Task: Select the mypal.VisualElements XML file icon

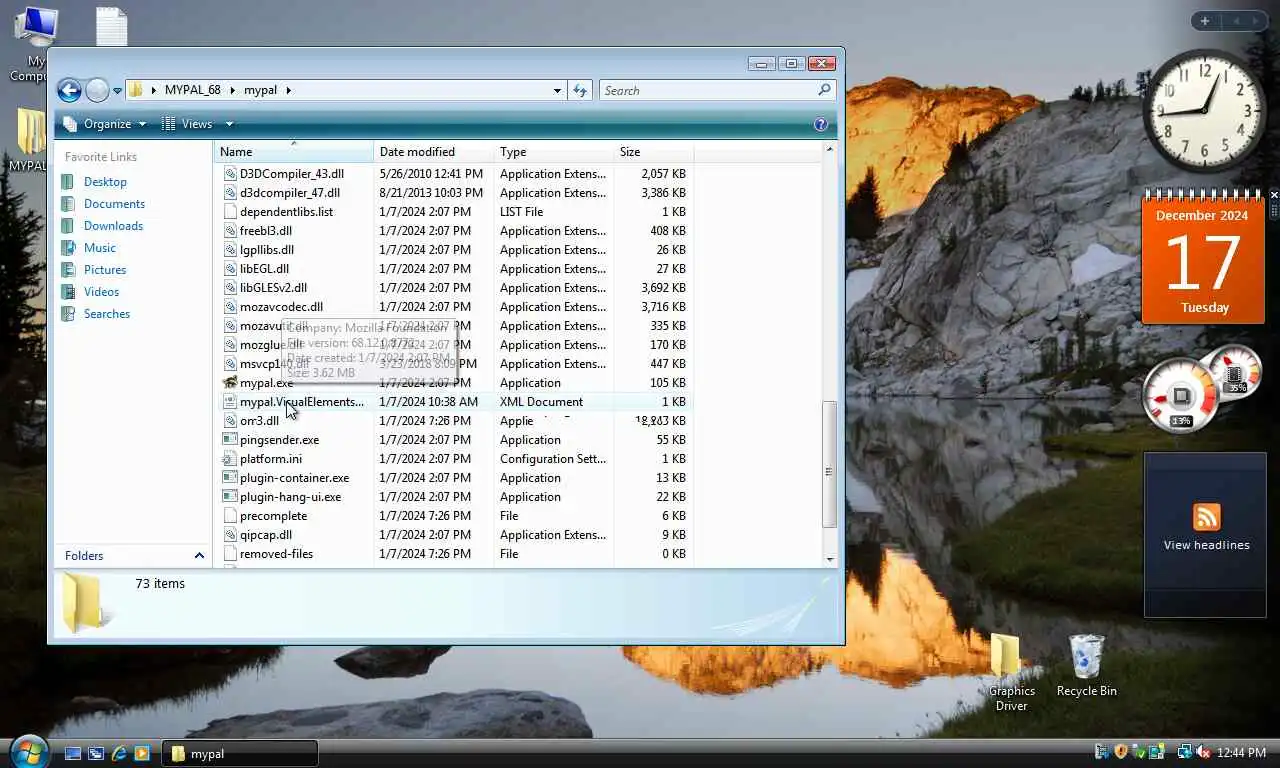Action: (230, 402)
